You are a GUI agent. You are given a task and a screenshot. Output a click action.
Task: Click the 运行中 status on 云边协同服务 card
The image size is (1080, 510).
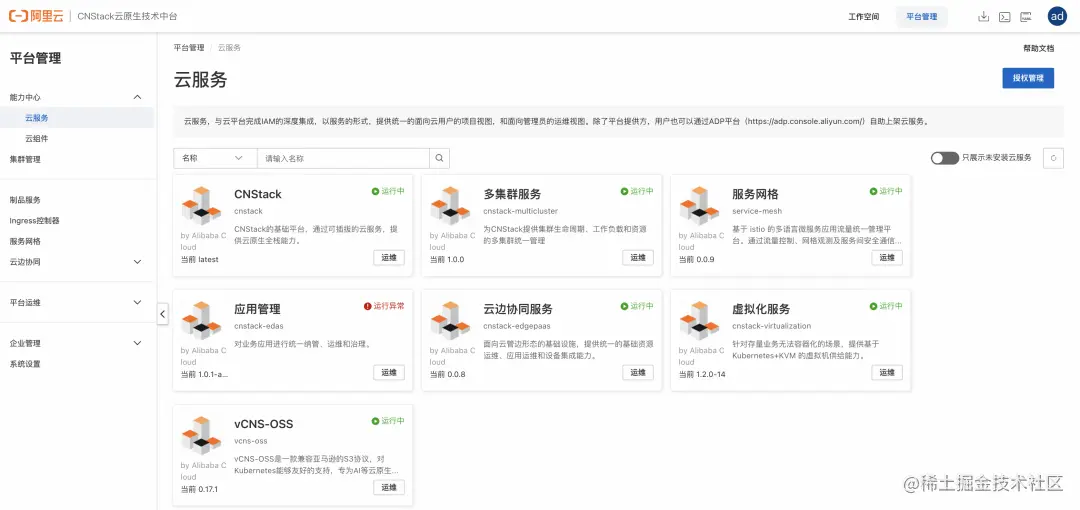(637, 306)
